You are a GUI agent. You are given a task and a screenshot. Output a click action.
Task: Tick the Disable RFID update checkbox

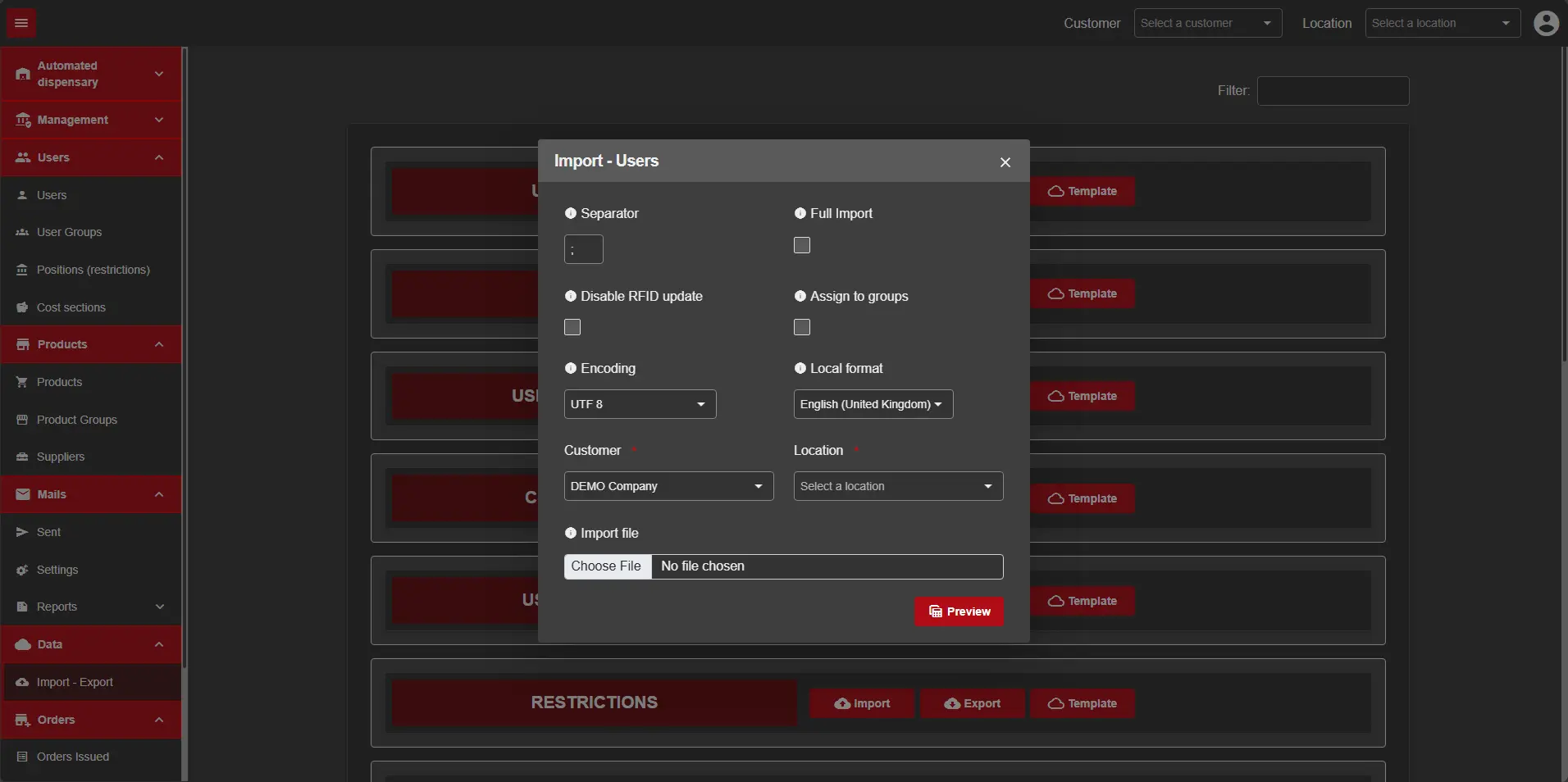pyautogui.click(x=572, y=327)
